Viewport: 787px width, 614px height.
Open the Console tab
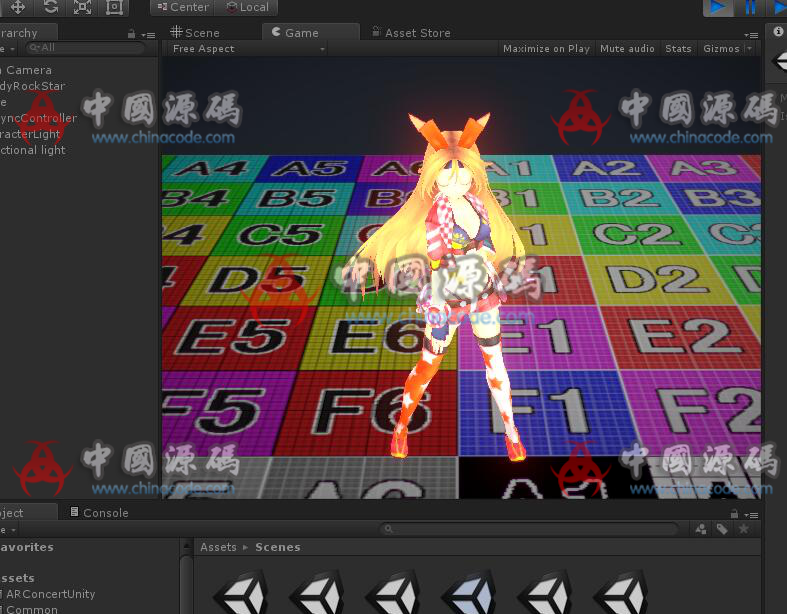click(x=99, y=513)
